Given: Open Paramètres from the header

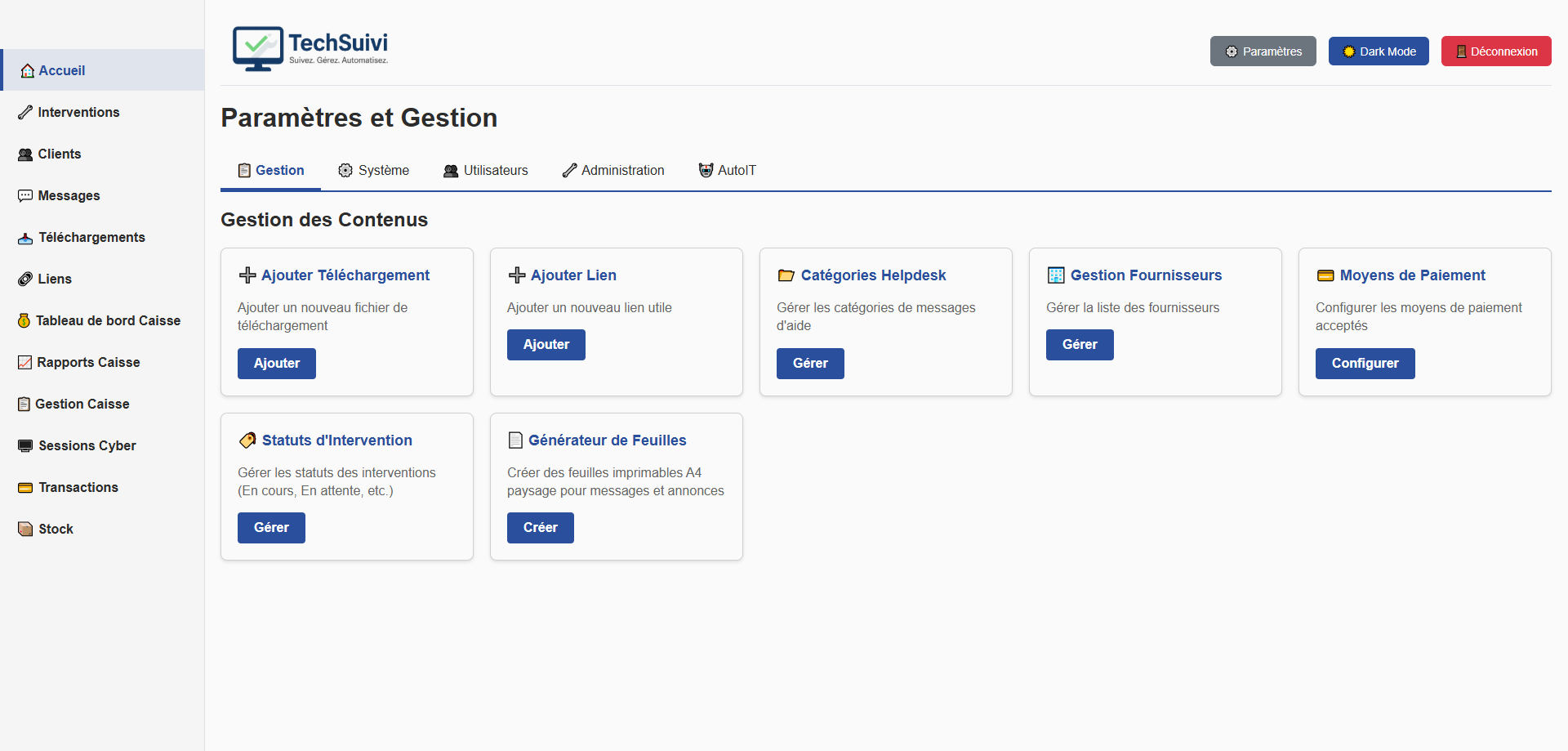Looking at the screenshot, I should 1263,51.
